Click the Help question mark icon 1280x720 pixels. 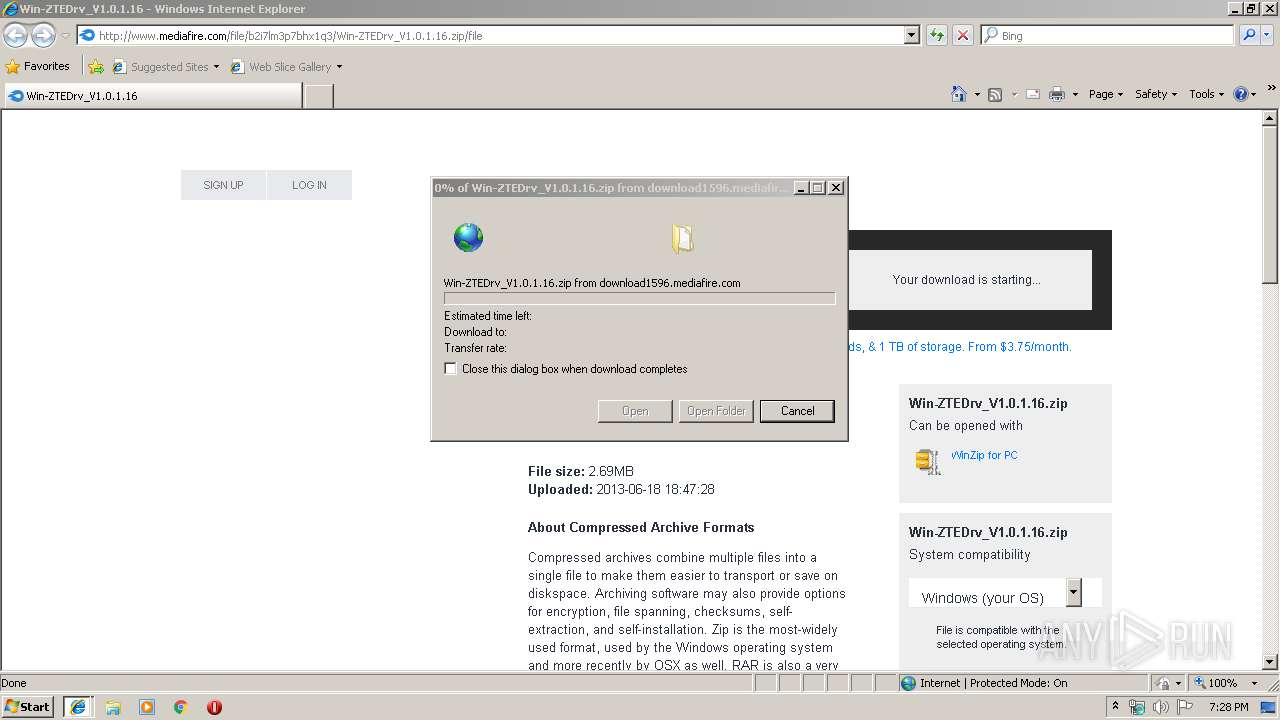click(x=1241, y=94)
